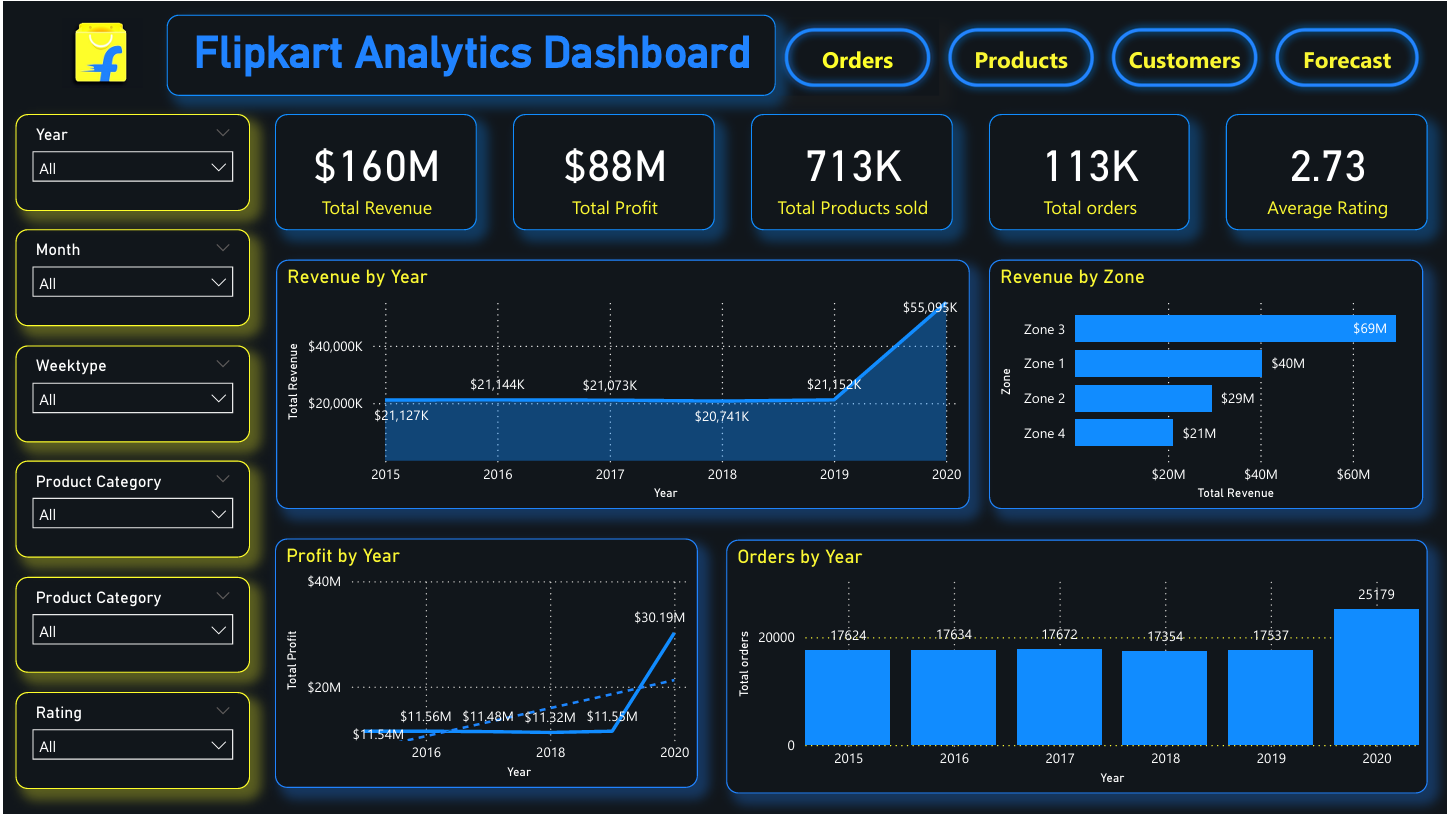Click the 17354 orders data label
Viewport: 1453px width, 814px height.
(x=1164, y=636)
